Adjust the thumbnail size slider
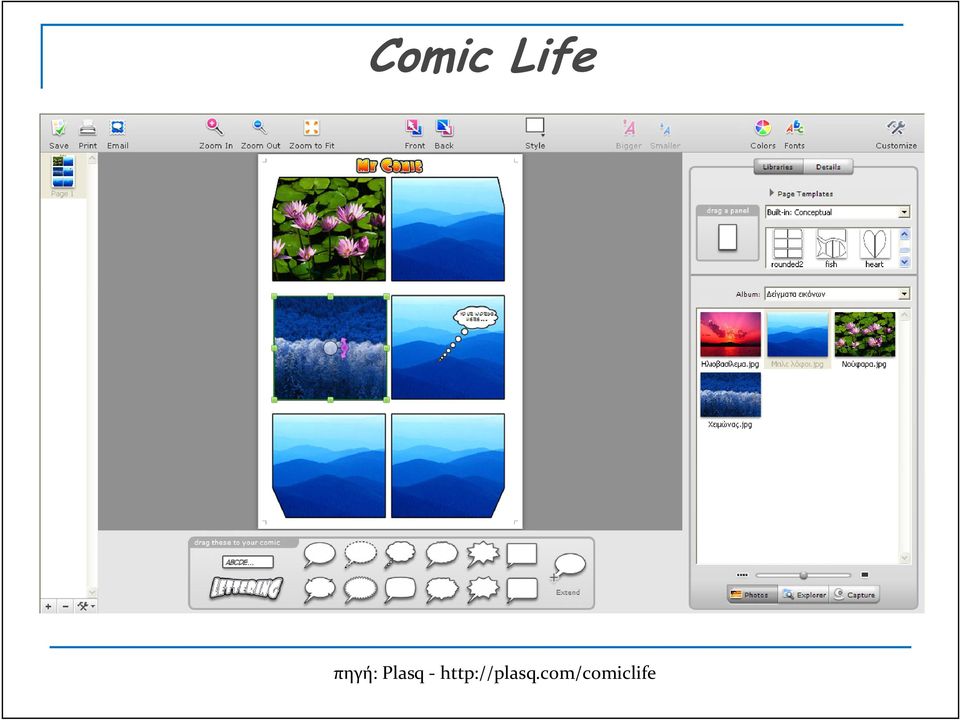Image resolution: width=960 pixels, height=720 pixels. tap(803, 576)
